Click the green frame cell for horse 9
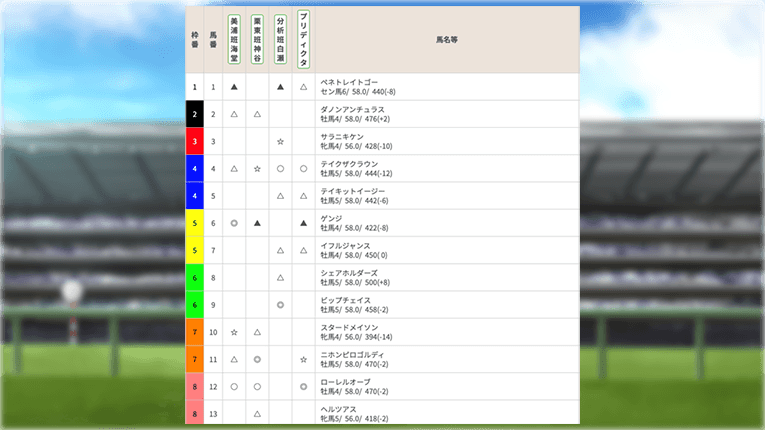This screenshot has width=765, height=430. tap(195, 305)
